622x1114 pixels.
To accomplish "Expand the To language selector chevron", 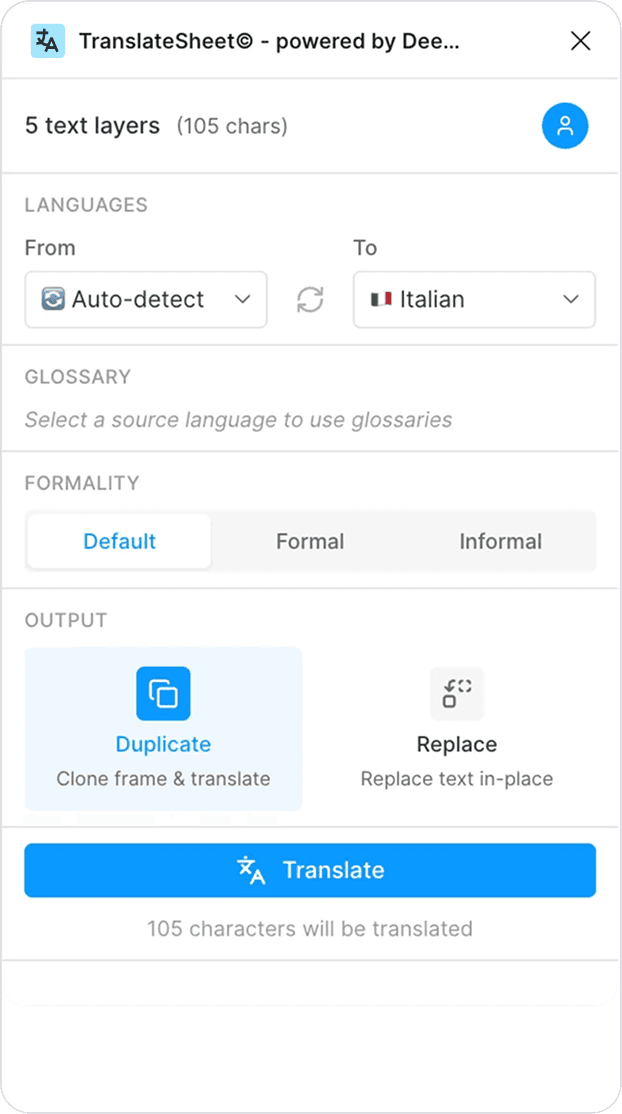I will (571, 299).
